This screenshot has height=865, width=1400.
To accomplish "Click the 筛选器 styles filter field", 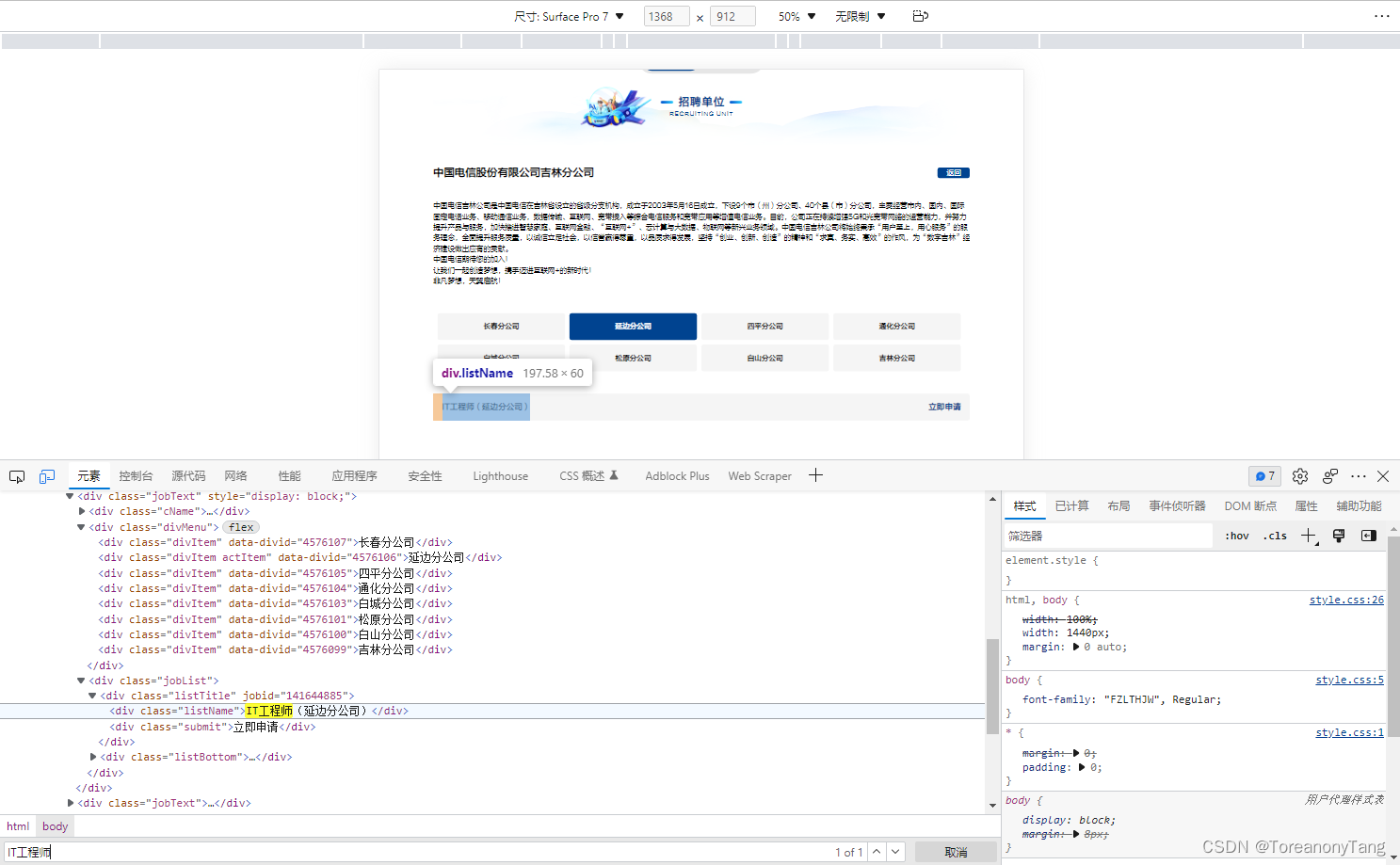I will click(1108, 536).
